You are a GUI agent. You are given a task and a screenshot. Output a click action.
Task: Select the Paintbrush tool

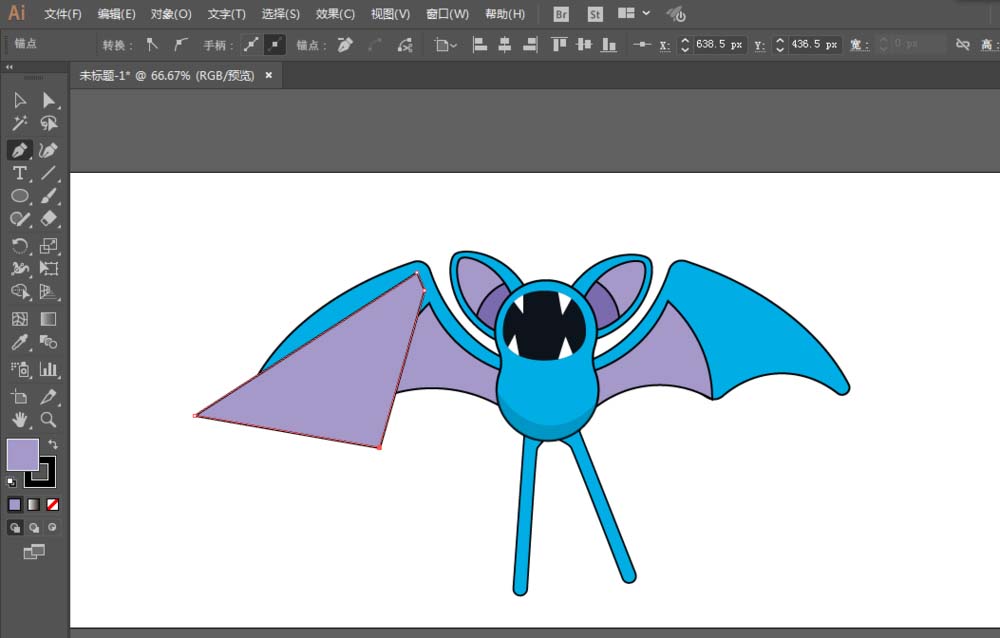pos(48,196)
